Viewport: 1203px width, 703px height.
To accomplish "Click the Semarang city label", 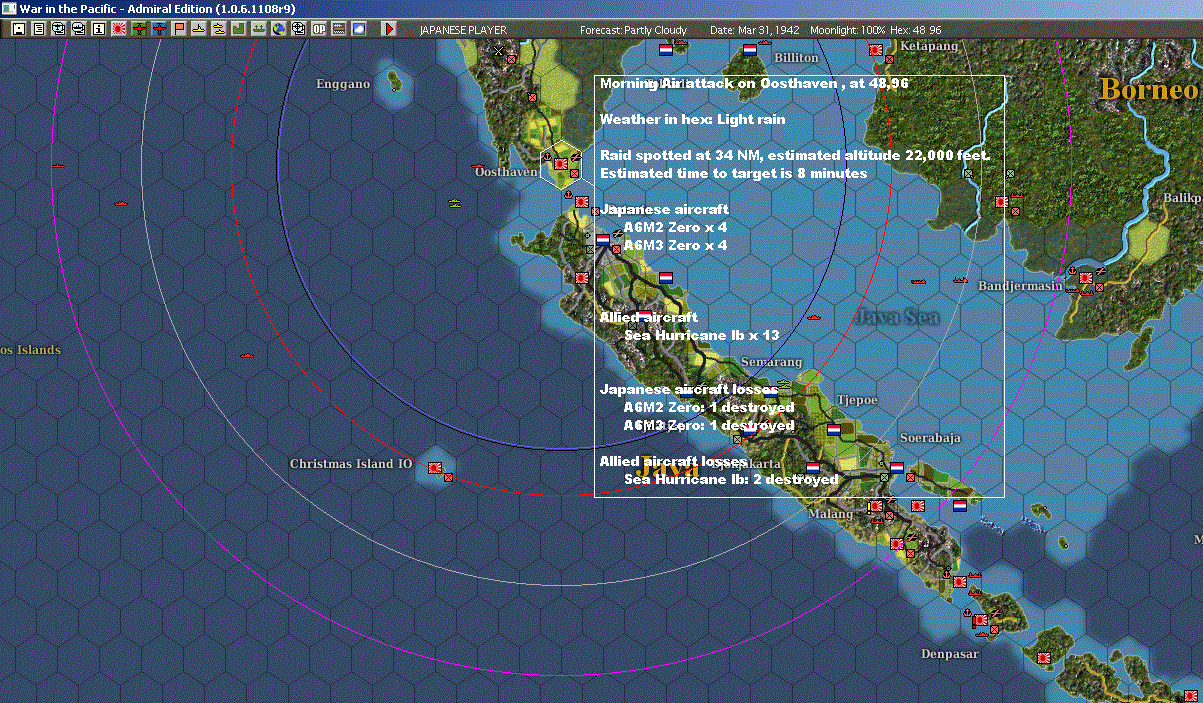I will point(772,362).
